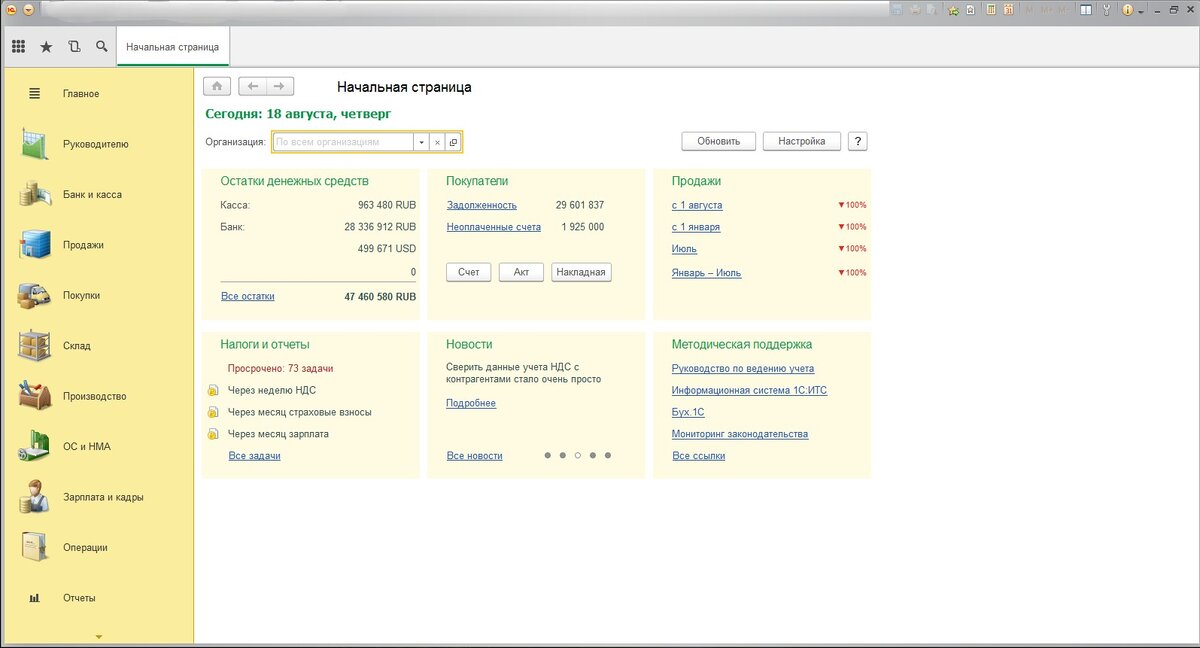This screenshot has height=648, width=1200.
Task: Click the Настройка button
Action: pyautogui.click(x=801, y=141)
